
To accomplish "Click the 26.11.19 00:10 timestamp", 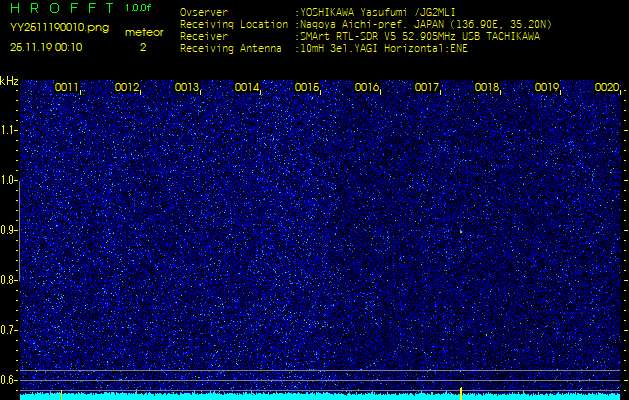I will click(x=46, y=46).
